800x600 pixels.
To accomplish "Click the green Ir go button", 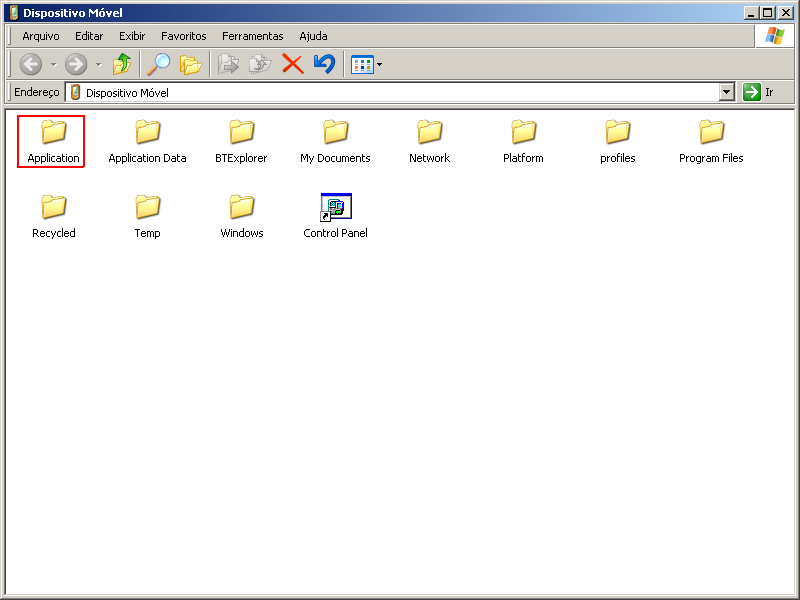I will pyautogui.click(x=758, y=92).
